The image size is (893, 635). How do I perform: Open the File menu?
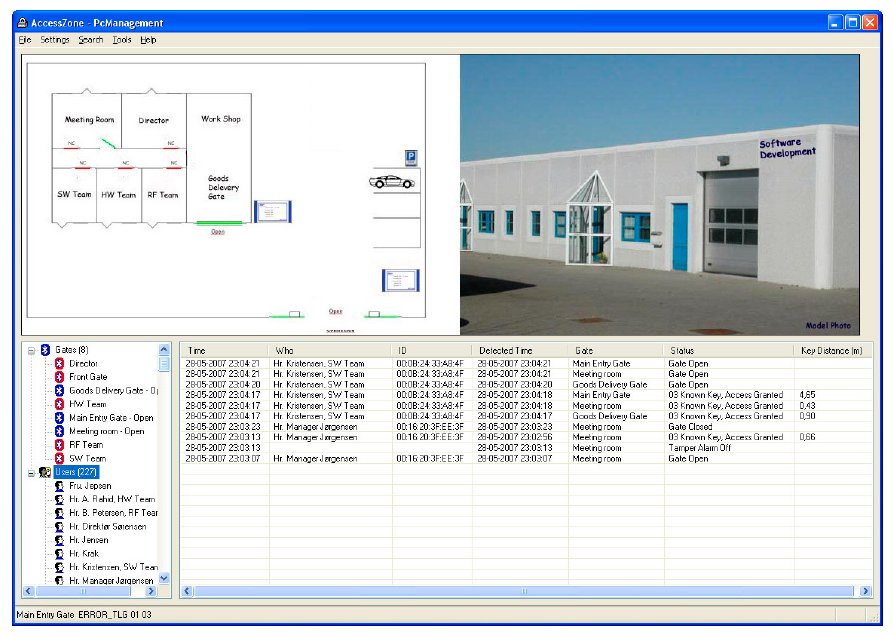click(x=24, y=40)
